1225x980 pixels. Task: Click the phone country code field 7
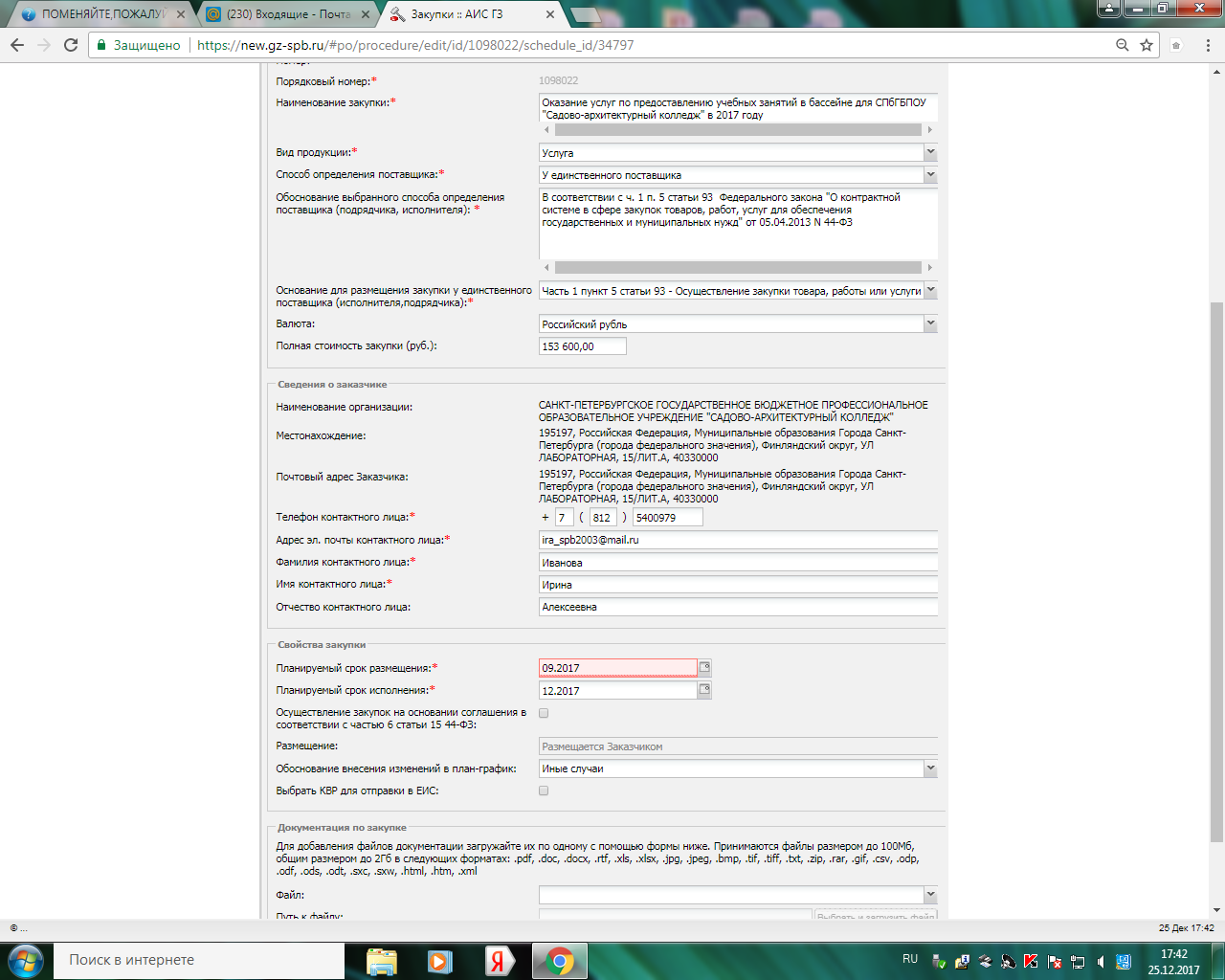click(565, 518)
